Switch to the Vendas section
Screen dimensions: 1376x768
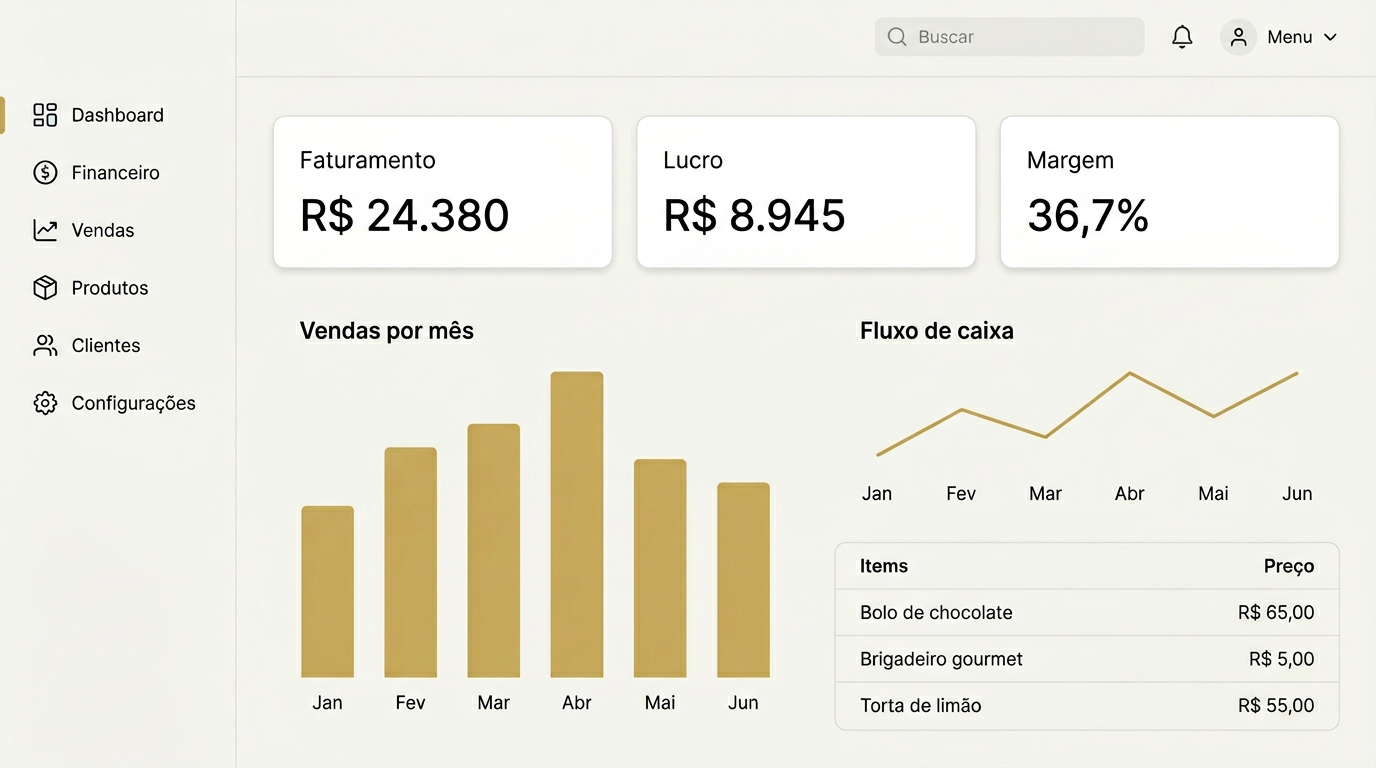[102, 230]
